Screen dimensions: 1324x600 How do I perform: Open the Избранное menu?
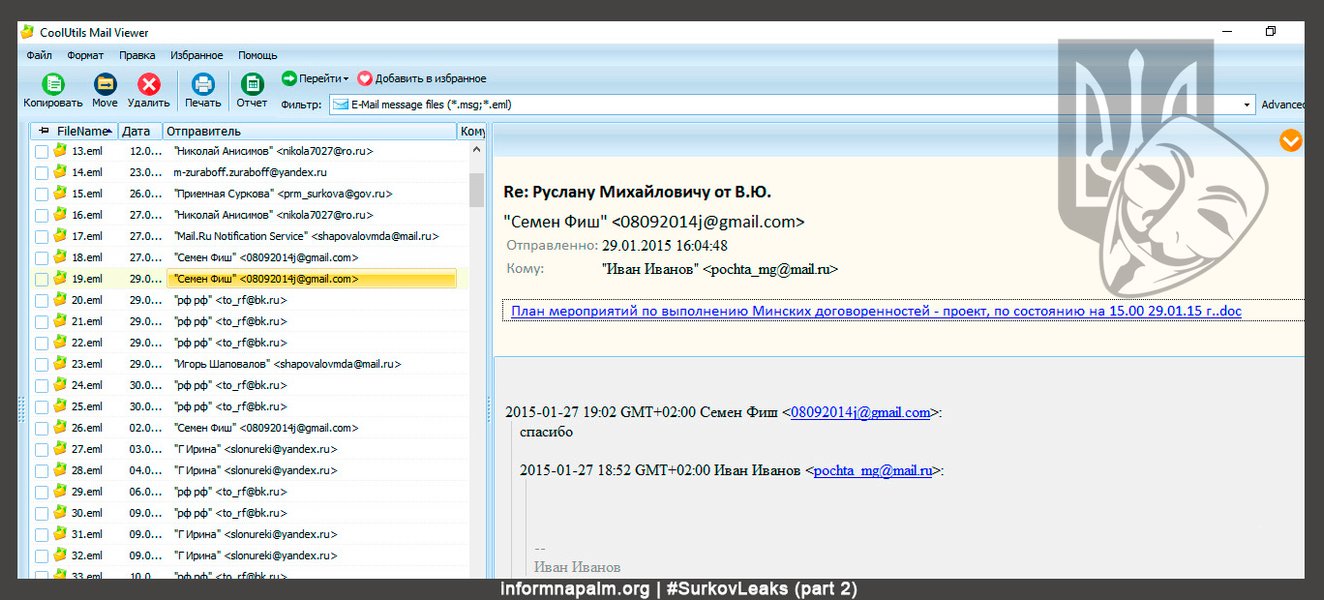(196, 56)
